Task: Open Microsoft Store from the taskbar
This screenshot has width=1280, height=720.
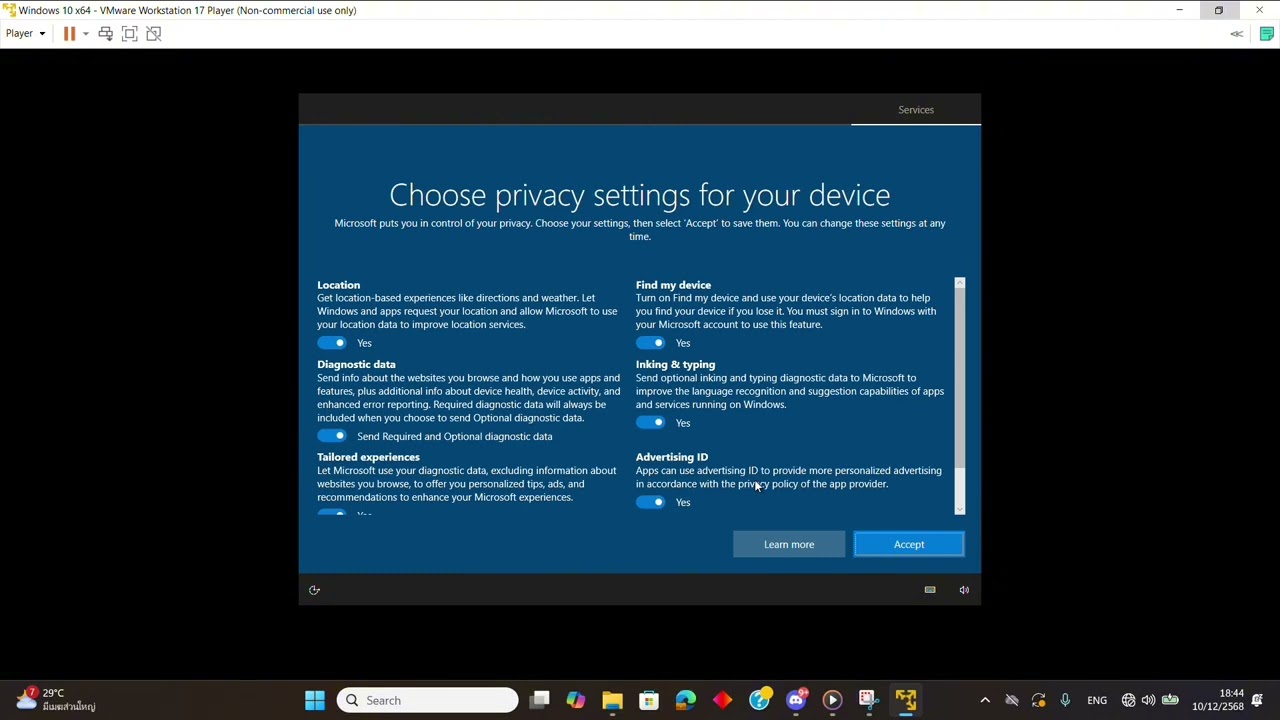Action: pos(649,700)
